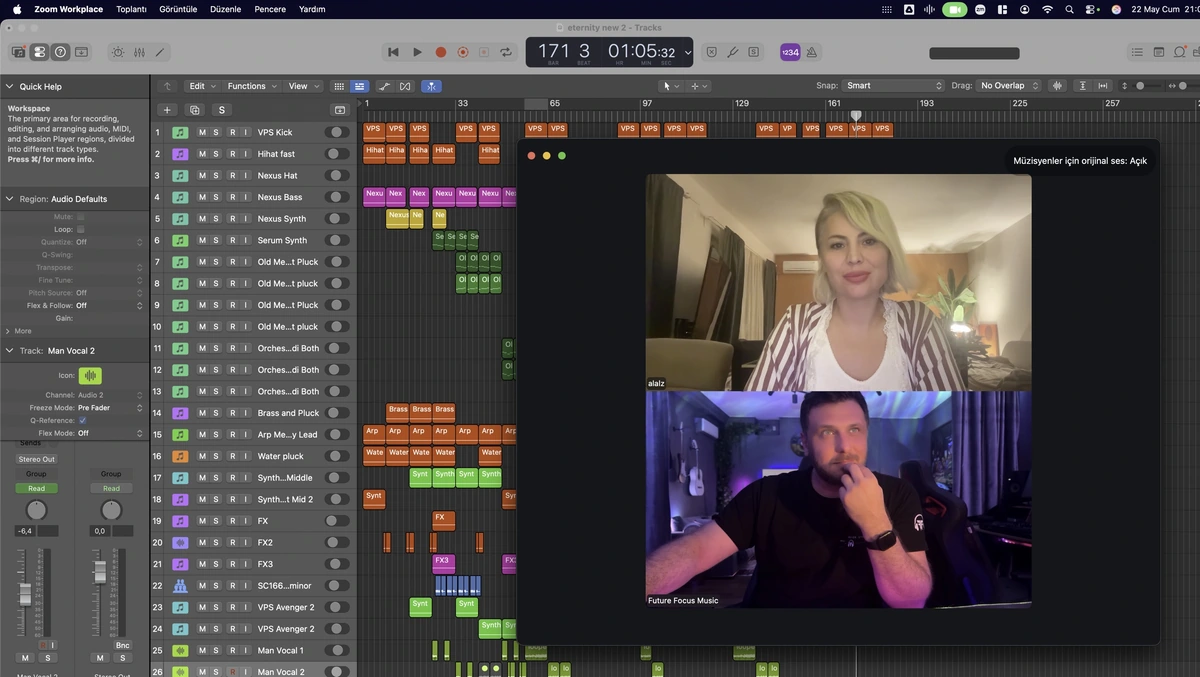
Task: Open the View dropdown in Tracks area
Action: (303, 86)
